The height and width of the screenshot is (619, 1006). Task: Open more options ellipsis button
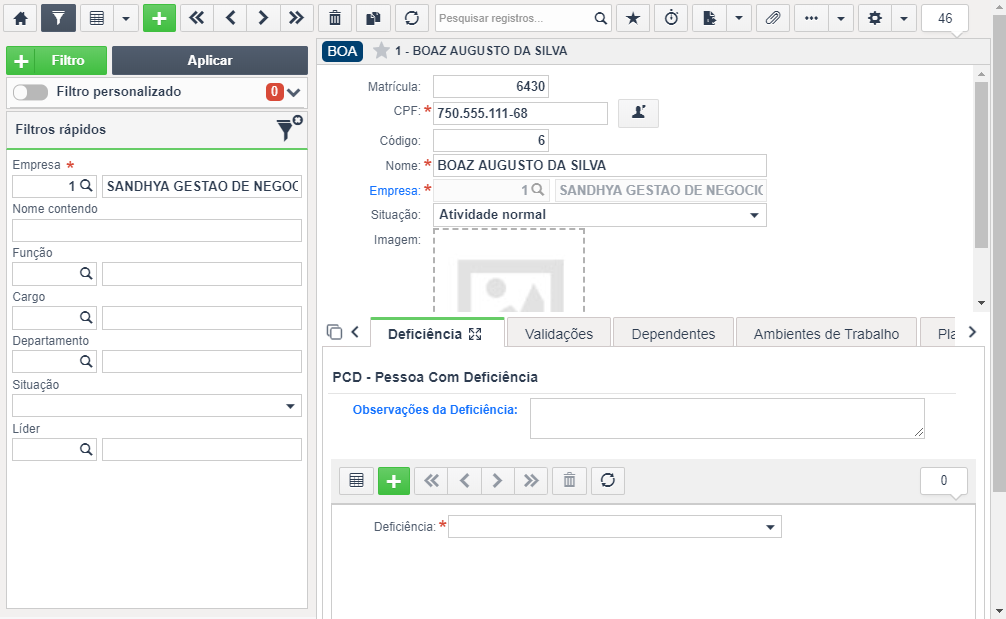tap(812, 18)
